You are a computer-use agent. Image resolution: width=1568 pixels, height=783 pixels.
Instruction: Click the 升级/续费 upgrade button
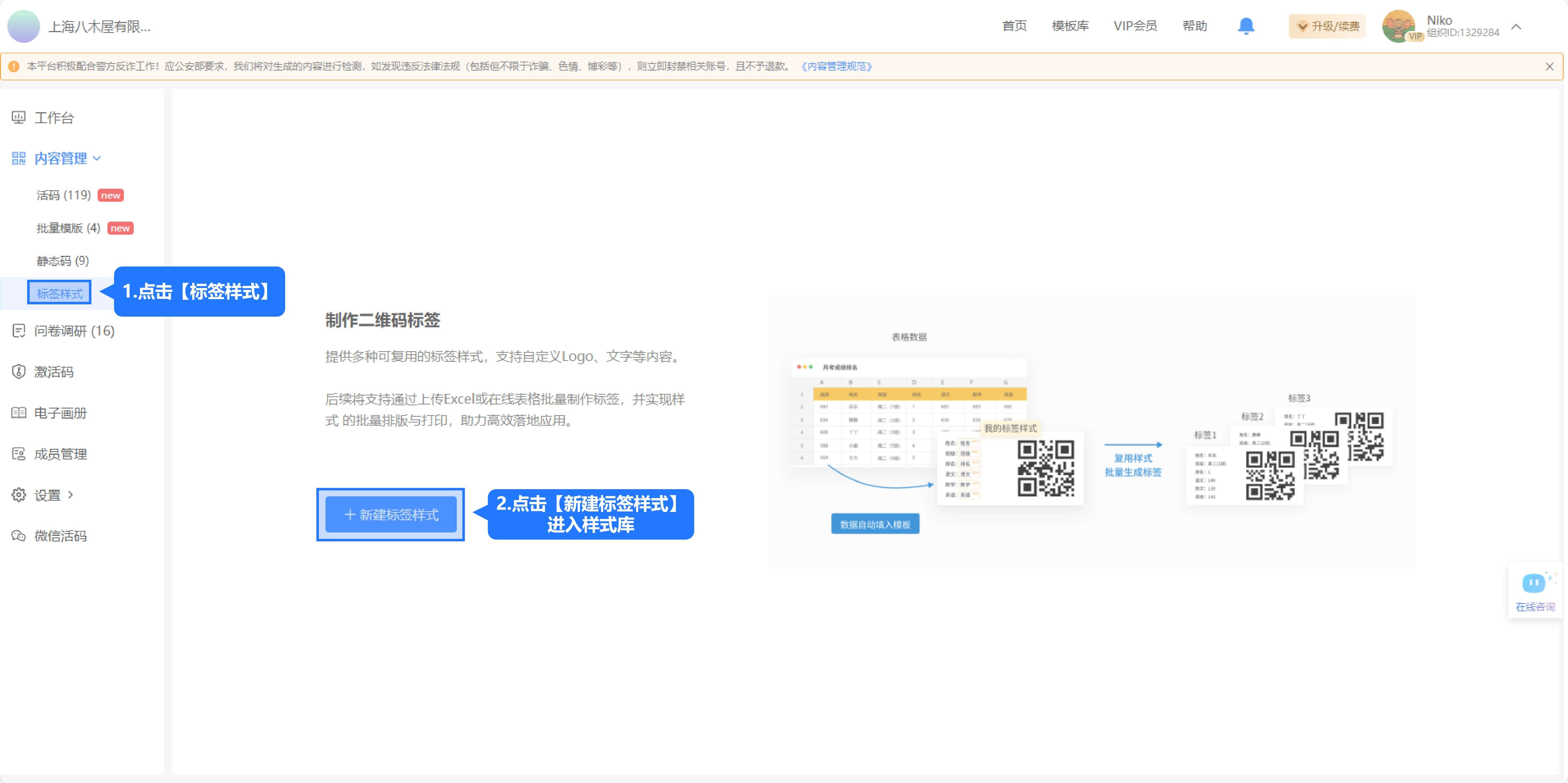pos(1327,26)
